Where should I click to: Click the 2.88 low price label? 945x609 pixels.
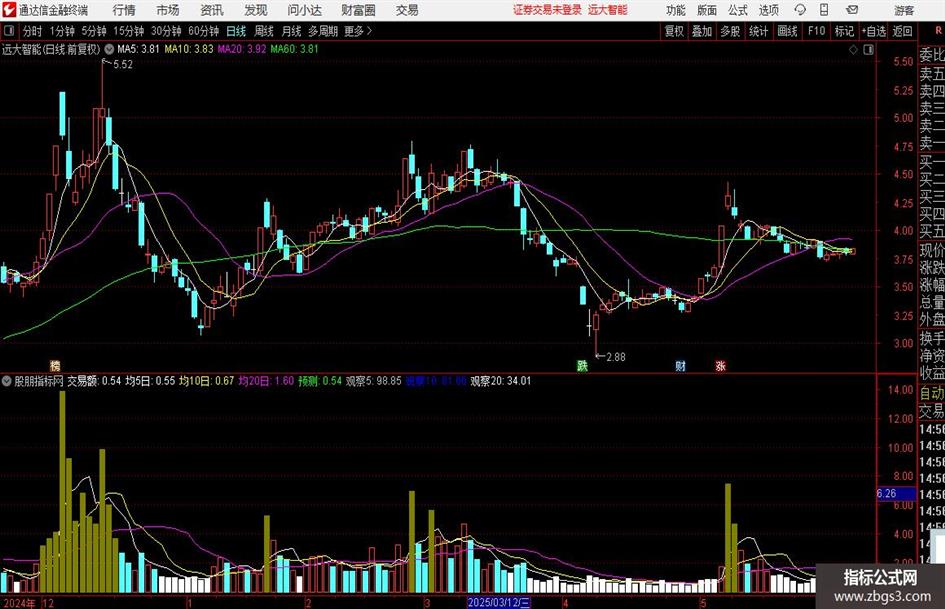[615, 357]
